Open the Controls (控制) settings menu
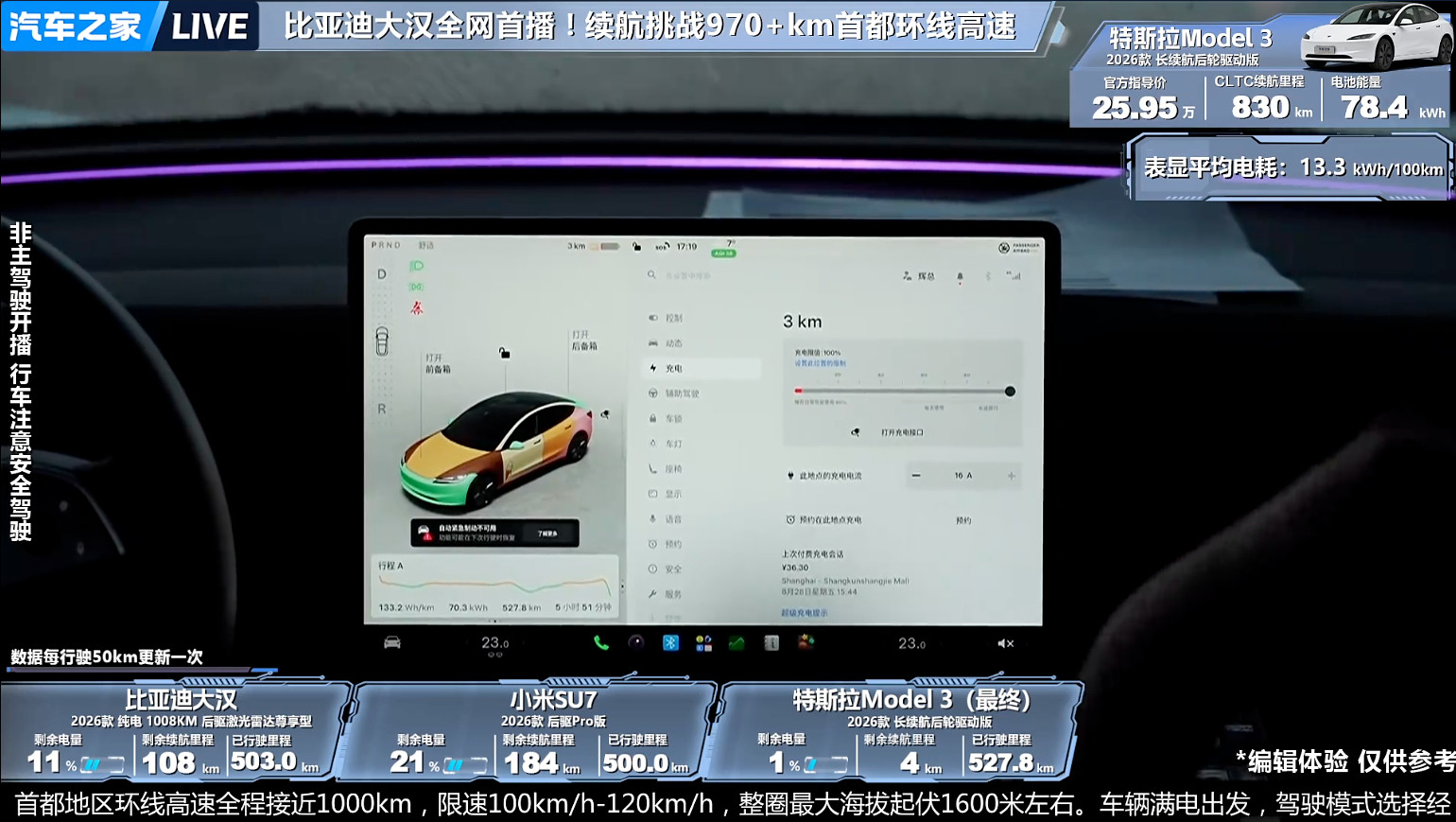 tap(666, 318)
